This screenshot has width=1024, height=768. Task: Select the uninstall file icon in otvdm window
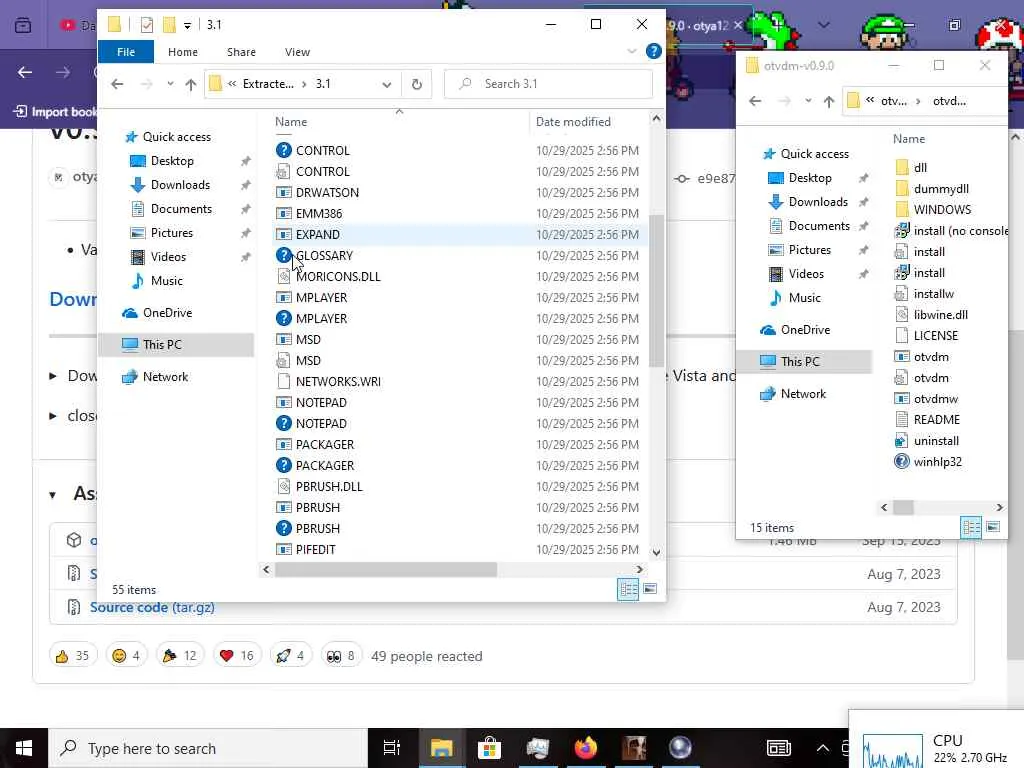click(x=902, y=441)
